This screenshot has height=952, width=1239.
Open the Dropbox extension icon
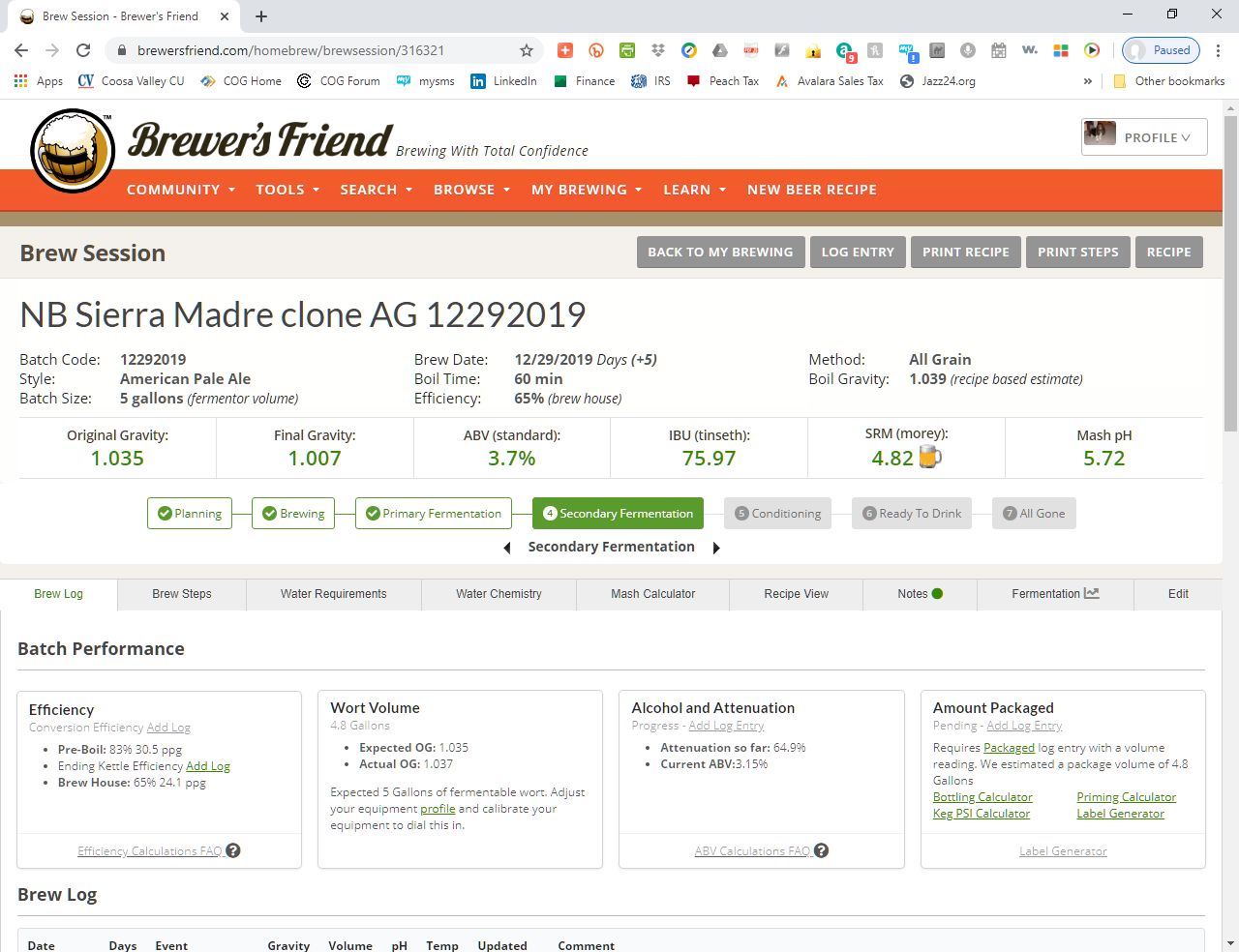coord(658,50)
